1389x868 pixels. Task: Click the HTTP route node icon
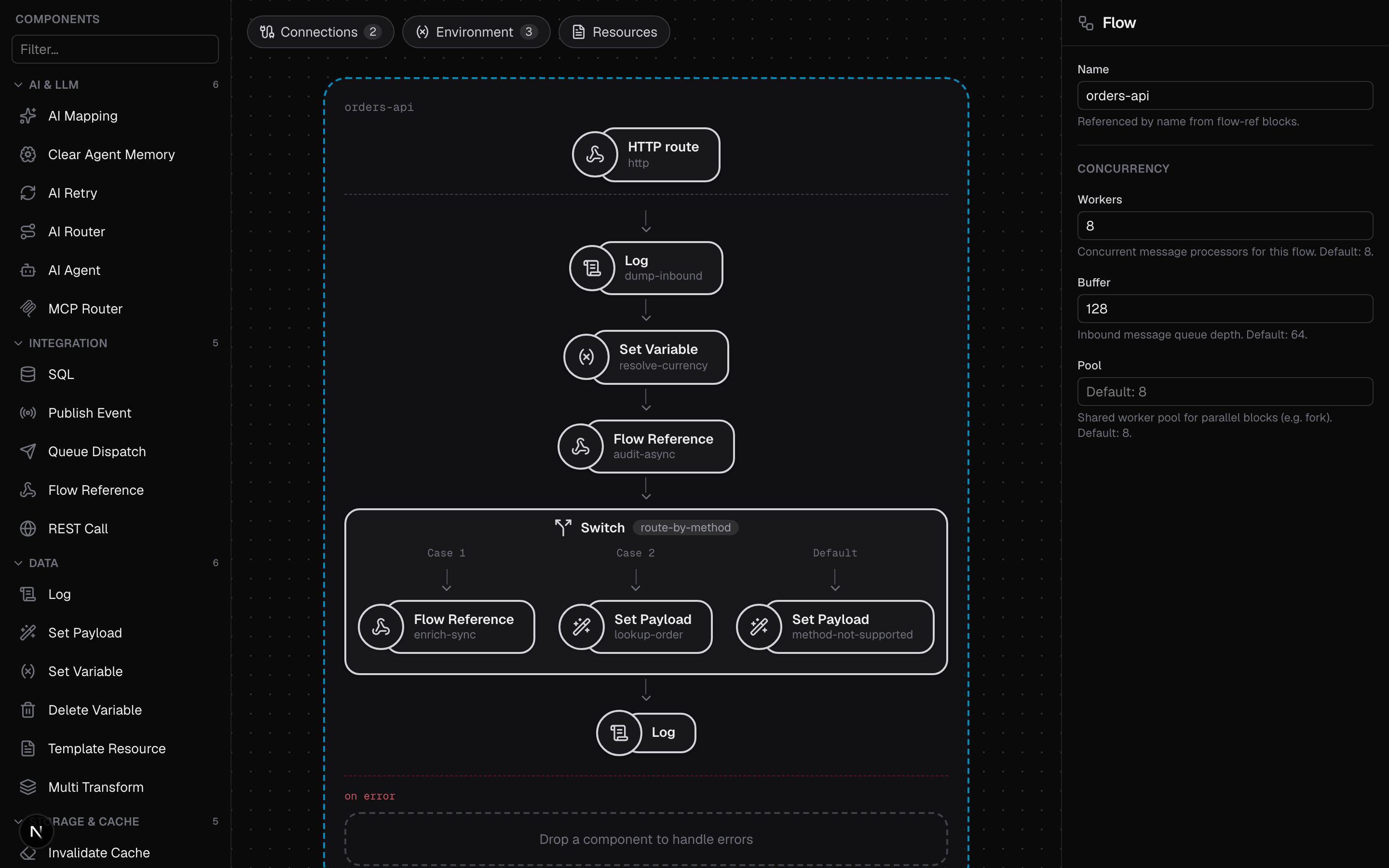click(x=595, y=154)
